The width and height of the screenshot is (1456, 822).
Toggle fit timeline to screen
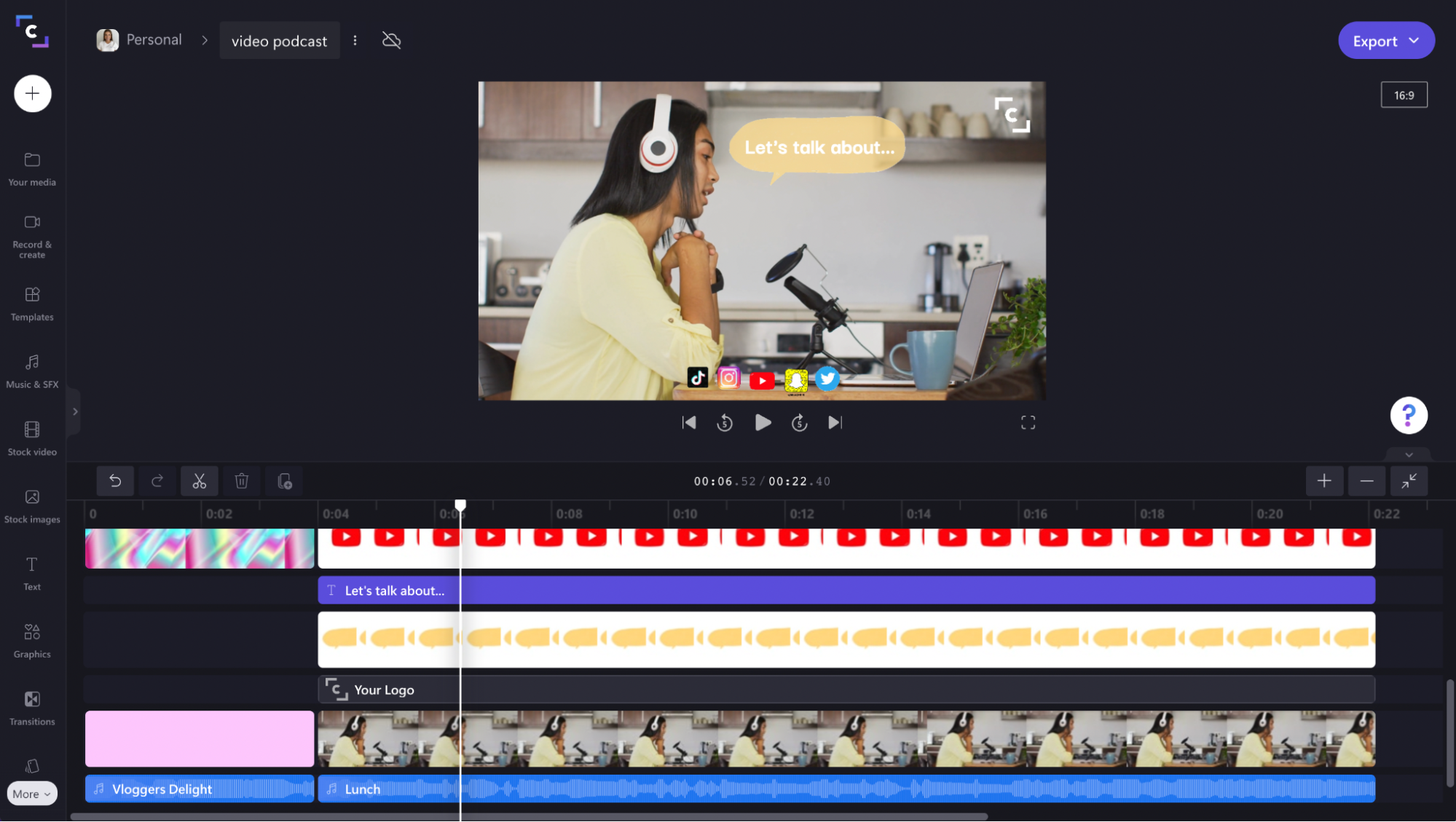1409,481
